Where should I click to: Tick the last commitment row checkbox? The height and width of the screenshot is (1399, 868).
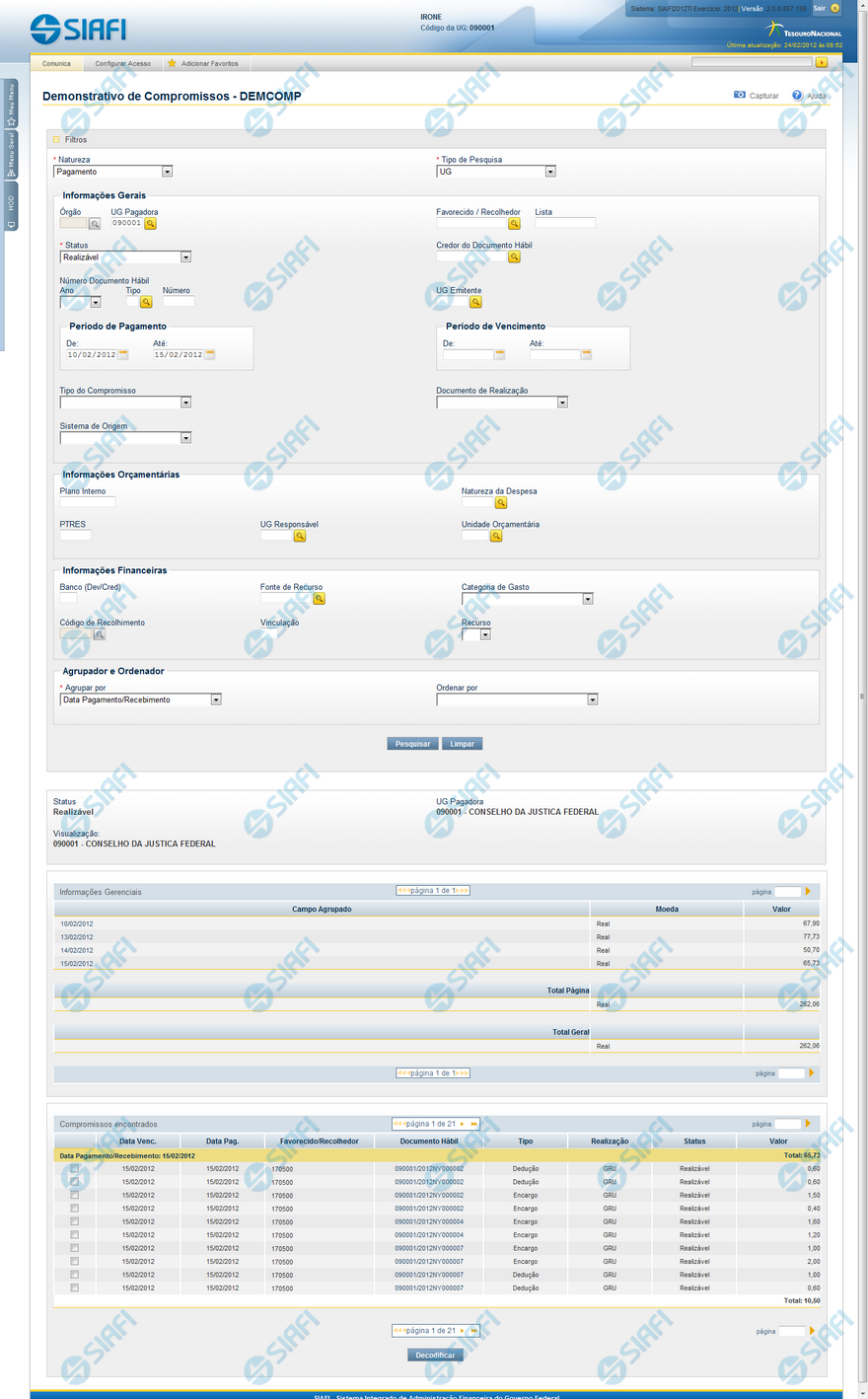pos(74,1288)
